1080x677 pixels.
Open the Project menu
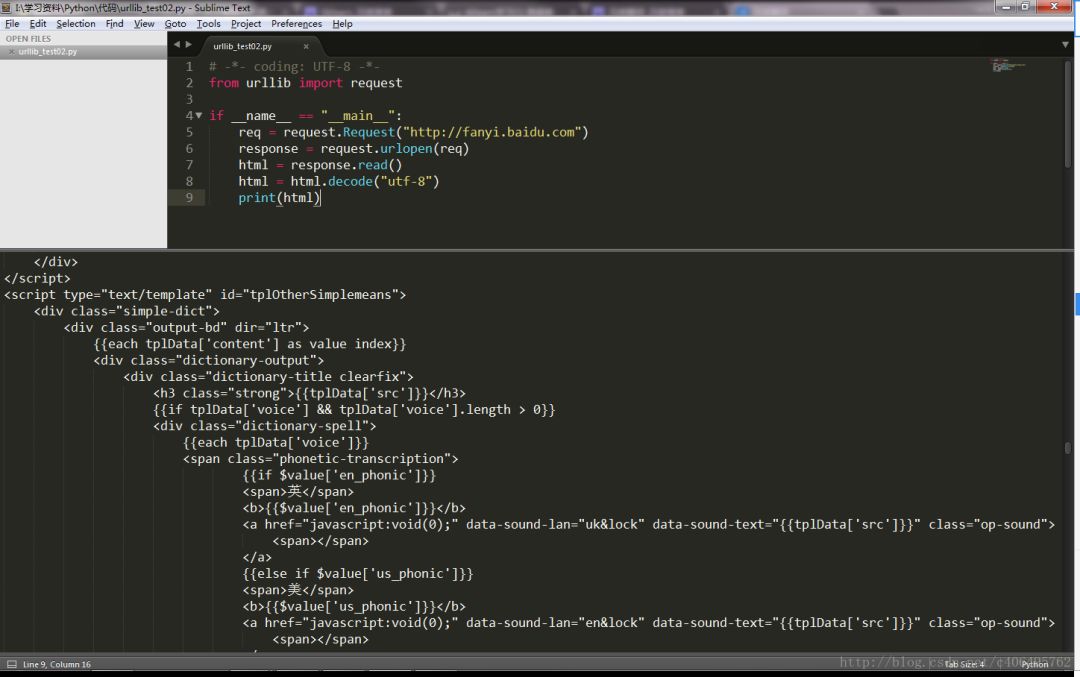246,23
